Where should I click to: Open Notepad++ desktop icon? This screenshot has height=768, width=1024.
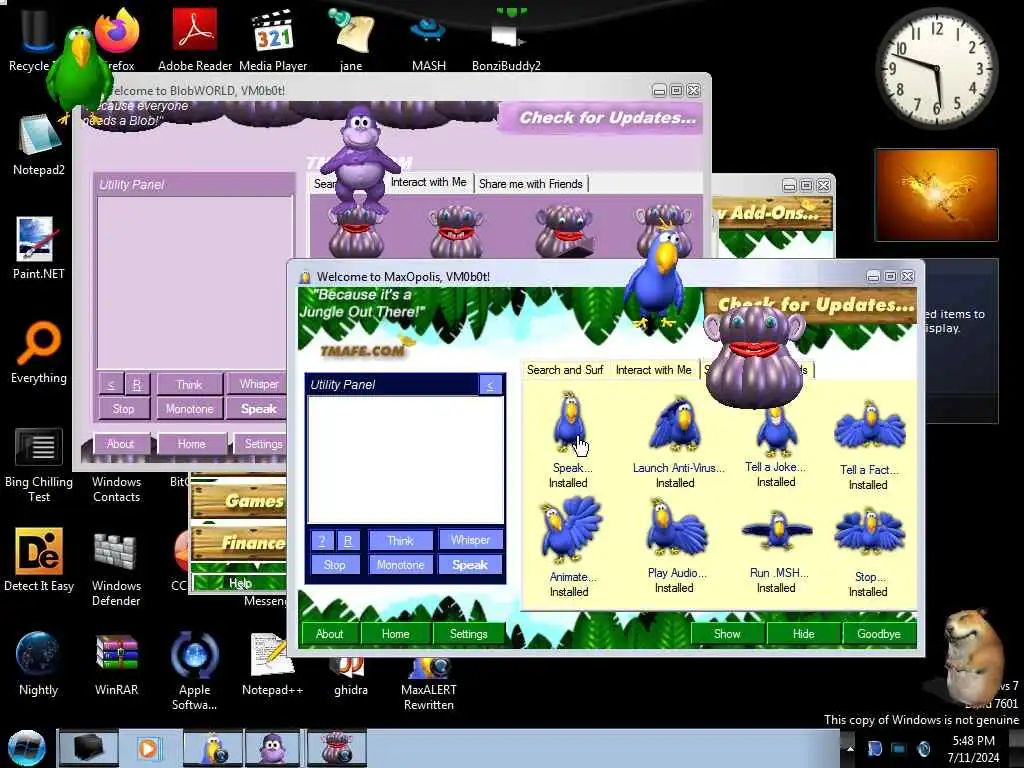[272, 664]
